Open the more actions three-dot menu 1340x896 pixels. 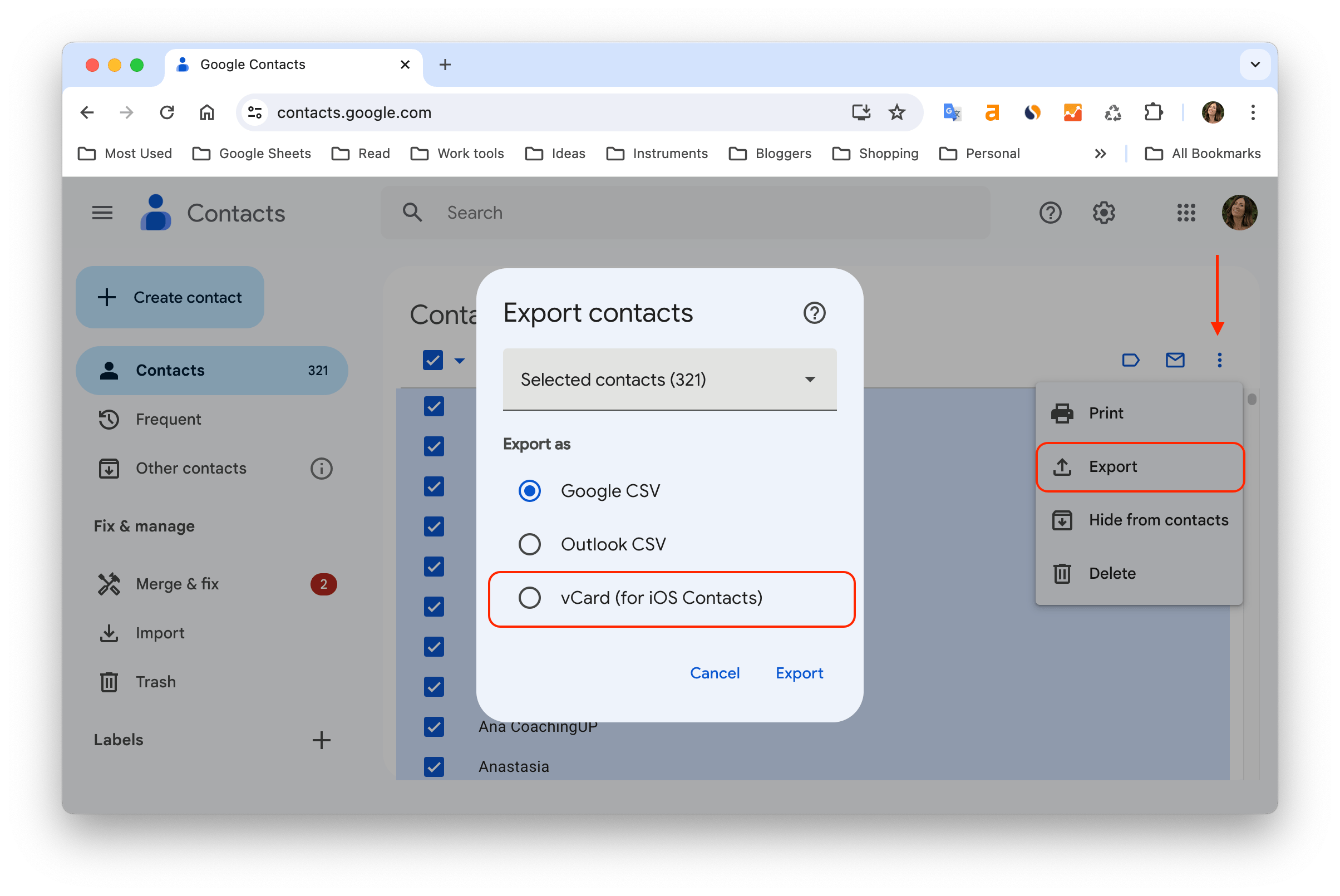(x=1219, y=360)
